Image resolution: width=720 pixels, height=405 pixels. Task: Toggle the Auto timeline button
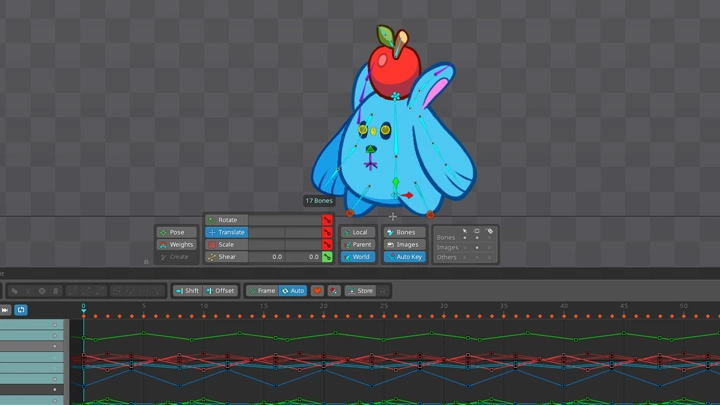coord(293,291)
